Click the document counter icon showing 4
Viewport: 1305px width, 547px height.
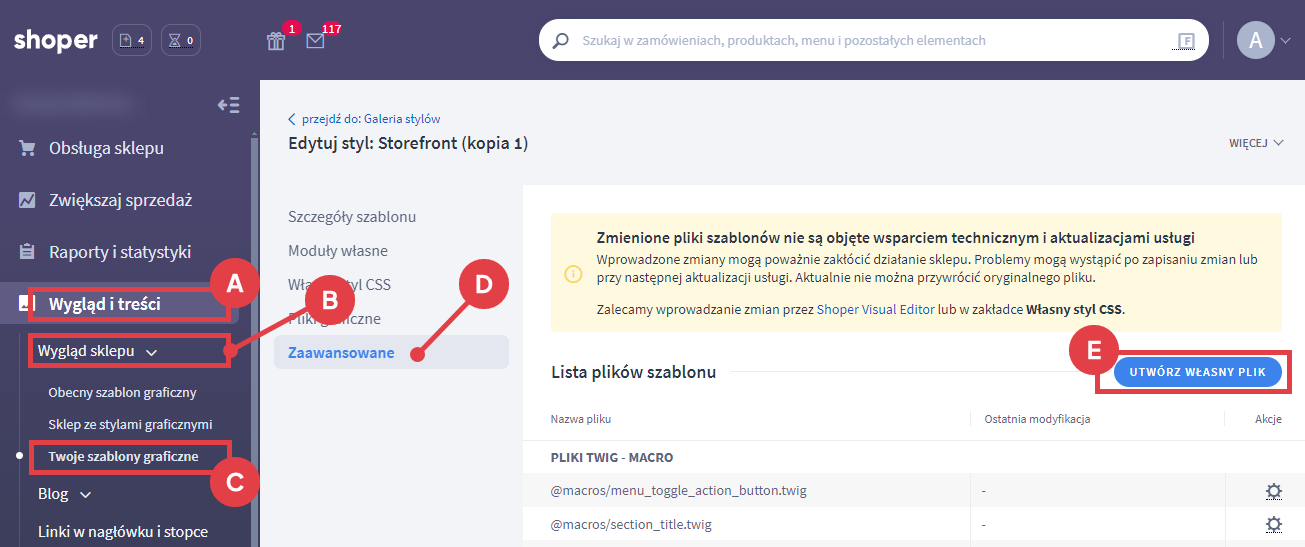pyautogui.click(x=132, y=41)
